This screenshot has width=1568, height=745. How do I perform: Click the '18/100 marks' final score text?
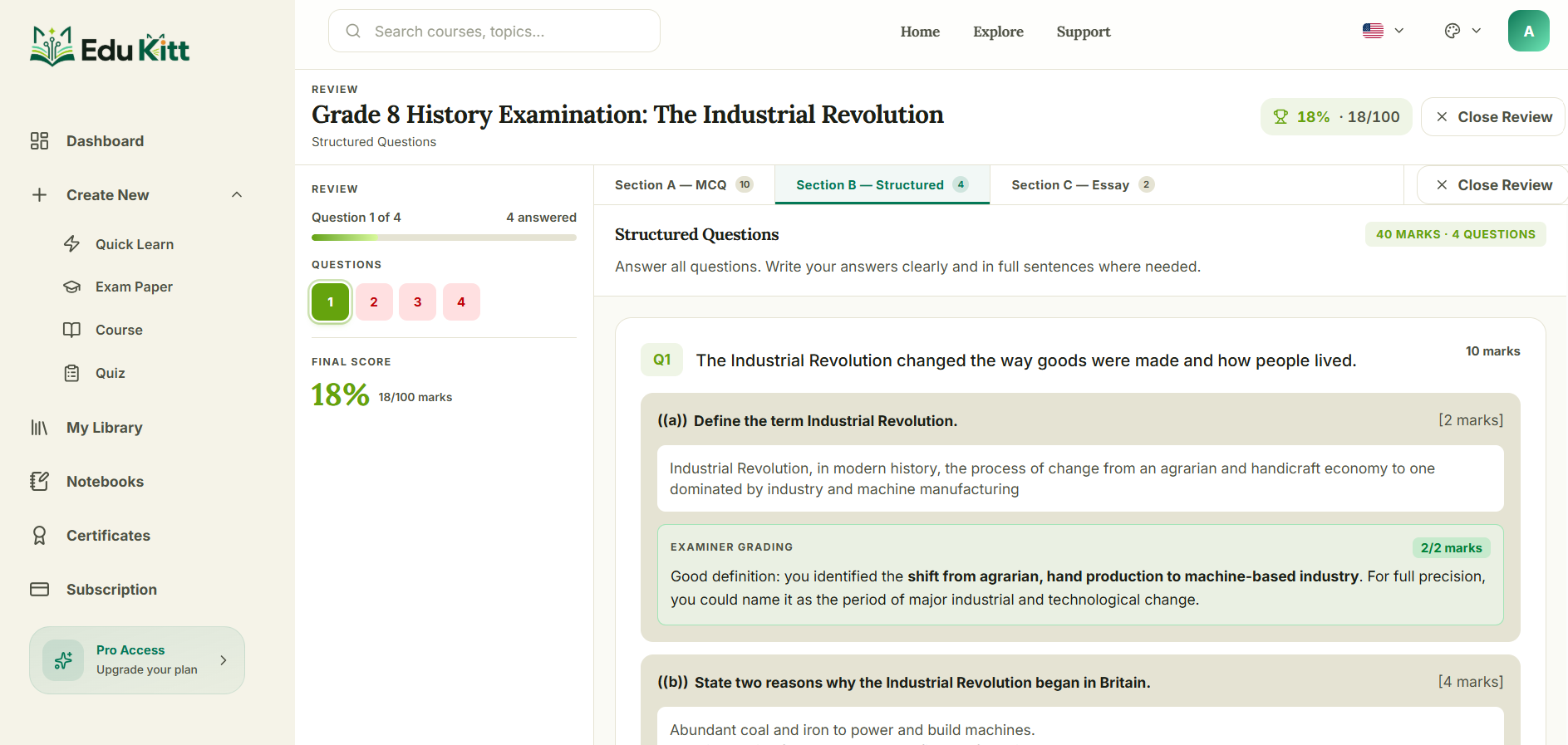pos(415,398)
